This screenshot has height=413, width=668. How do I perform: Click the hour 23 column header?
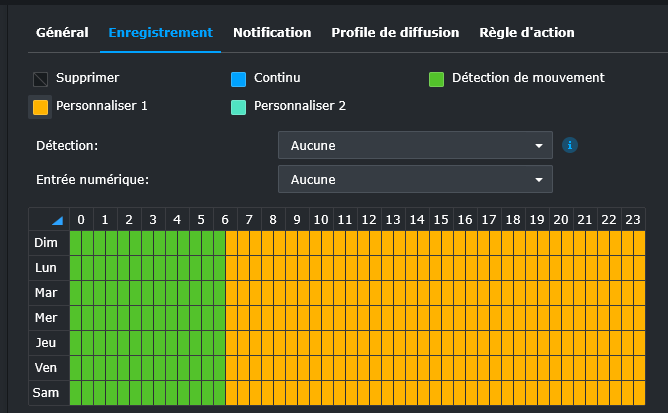pos(633,219)
